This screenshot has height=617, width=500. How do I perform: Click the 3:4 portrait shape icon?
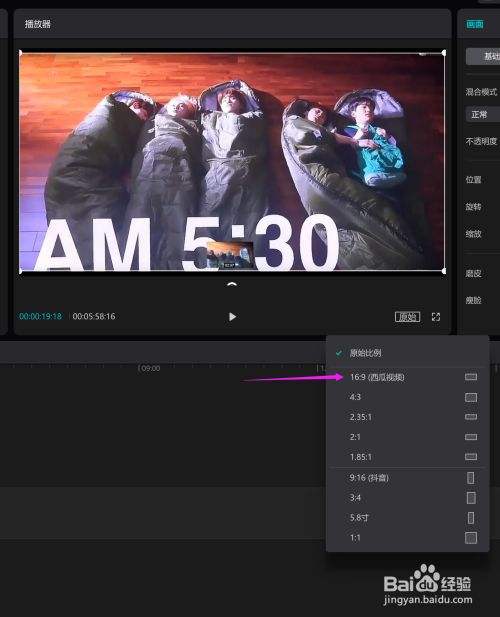471,498
